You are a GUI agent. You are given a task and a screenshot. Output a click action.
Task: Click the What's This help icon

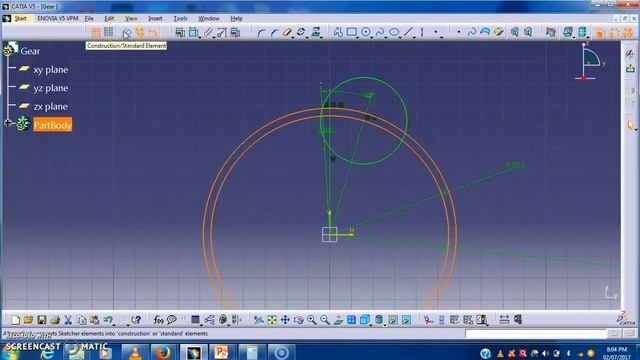click(136, 320)
